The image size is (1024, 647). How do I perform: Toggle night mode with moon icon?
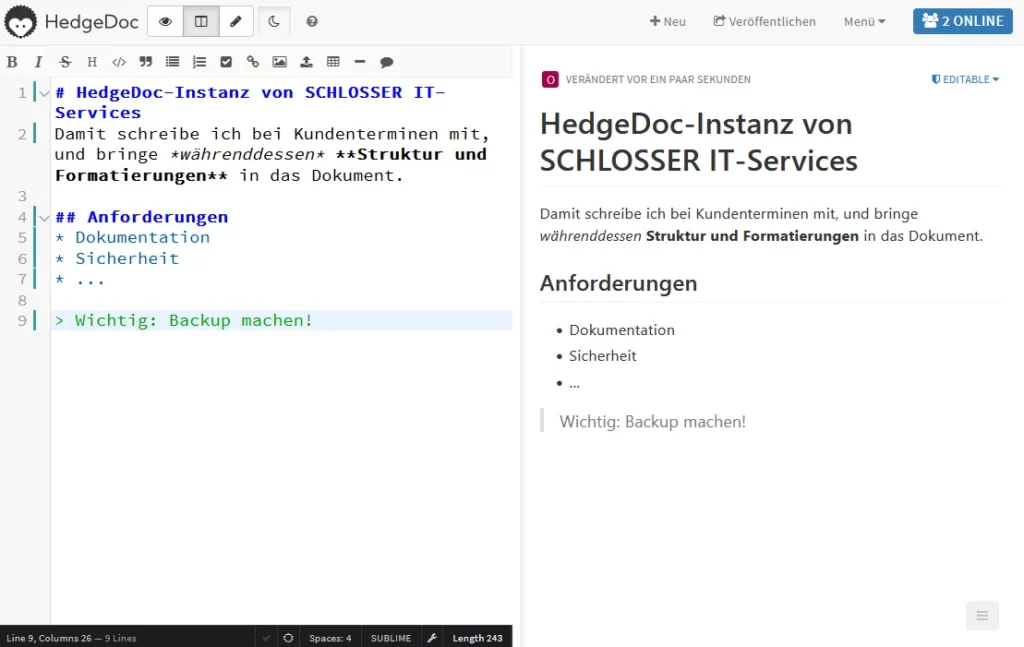[x=274, y=22]
